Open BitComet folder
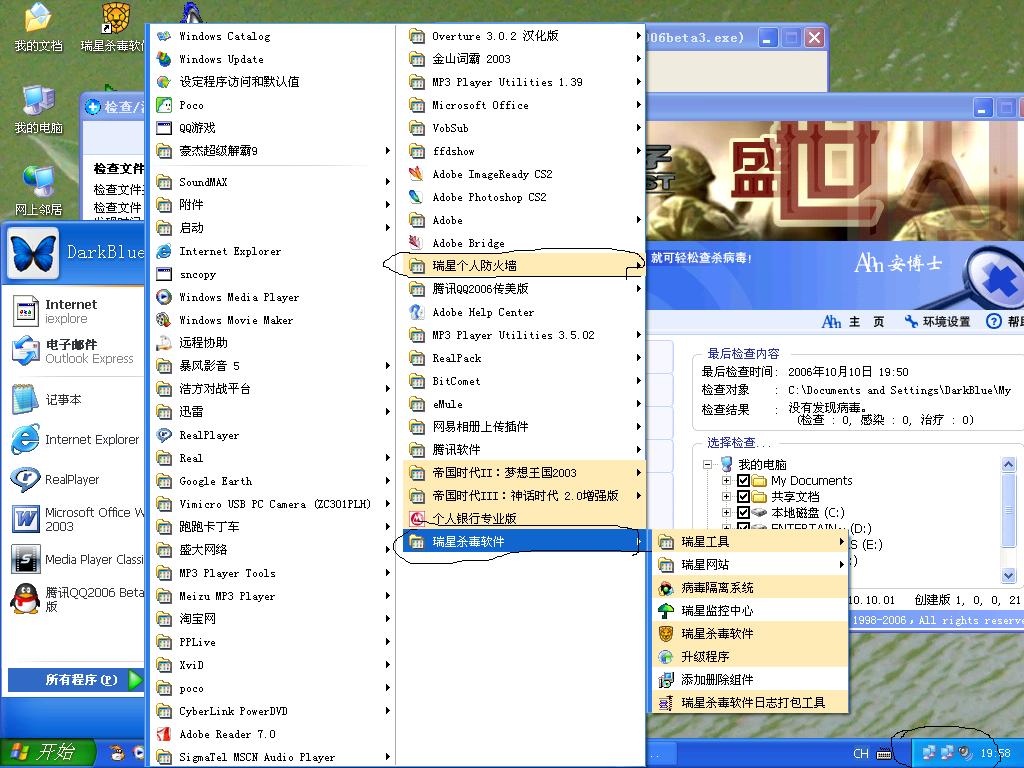The height and width of the screenshot is (768, 1024). (524, 381)
